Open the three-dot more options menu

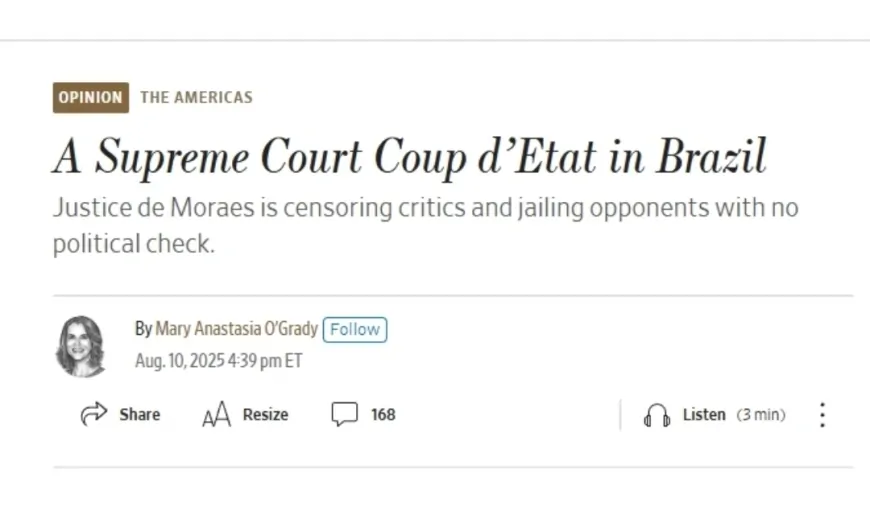click(x=822, y=415)
